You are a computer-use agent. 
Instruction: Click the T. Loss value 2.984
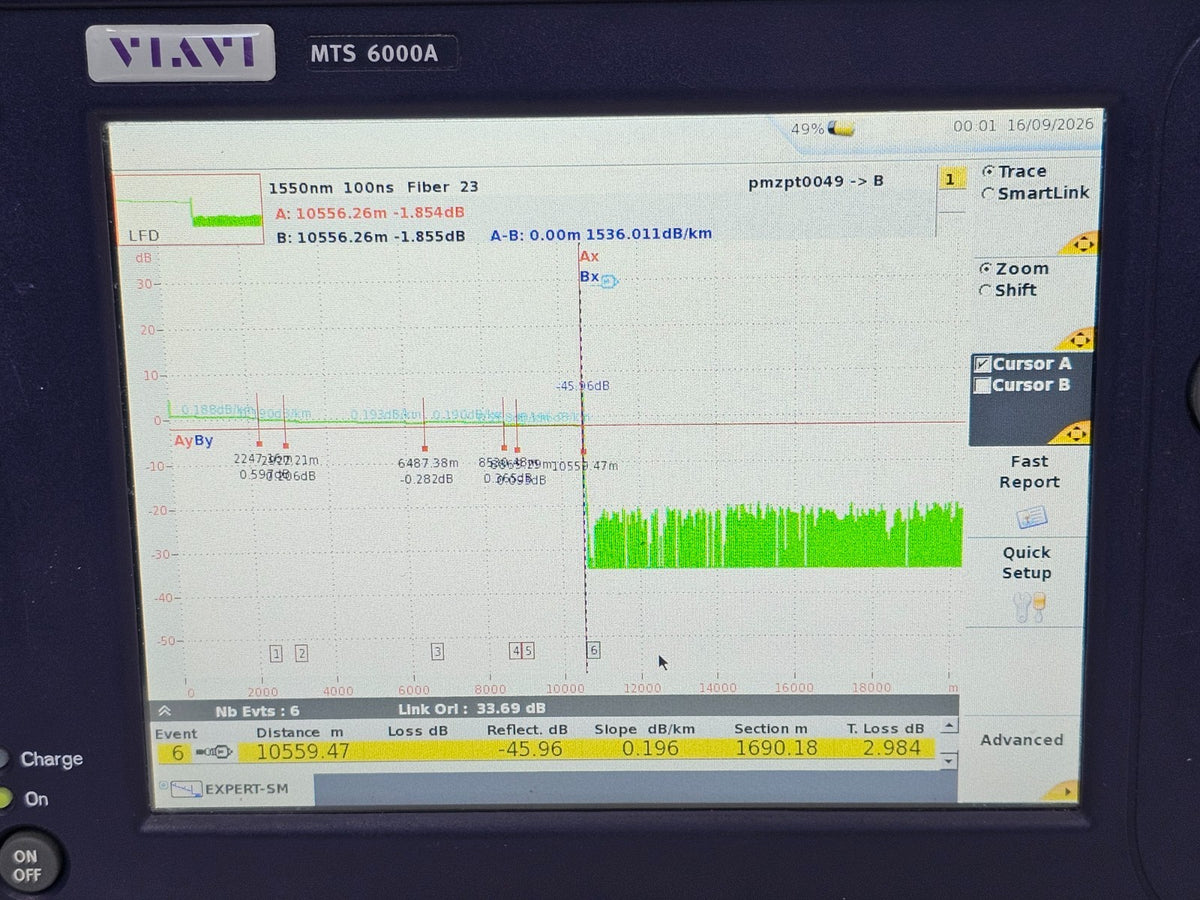coord(890,748)
